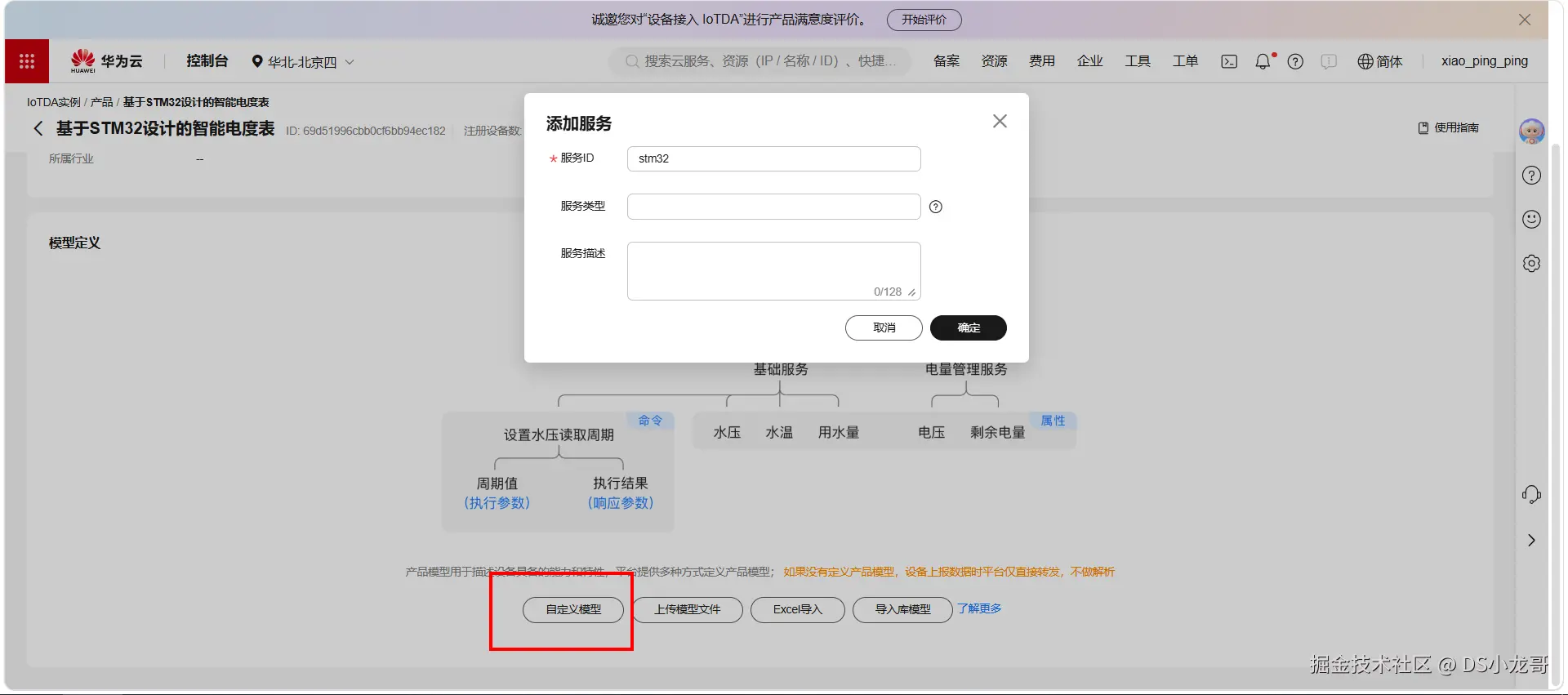This screenshot has width=1568, height=695.
Task: Click the 开始评价 button in banner
Action: pos(924,20)
